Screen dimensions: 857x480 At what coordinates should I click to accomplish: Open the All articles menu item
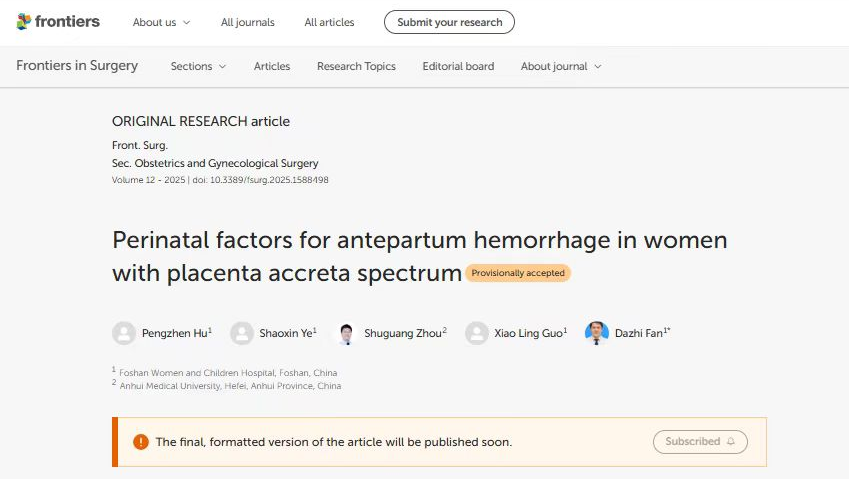[x=329, y=22]
